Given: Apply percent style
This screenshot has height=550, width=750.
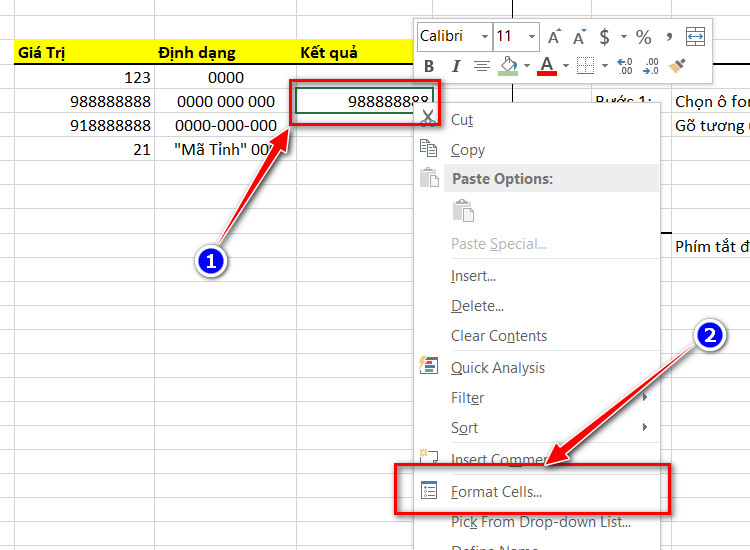Looking at the screenshot, I should [643, 36].
